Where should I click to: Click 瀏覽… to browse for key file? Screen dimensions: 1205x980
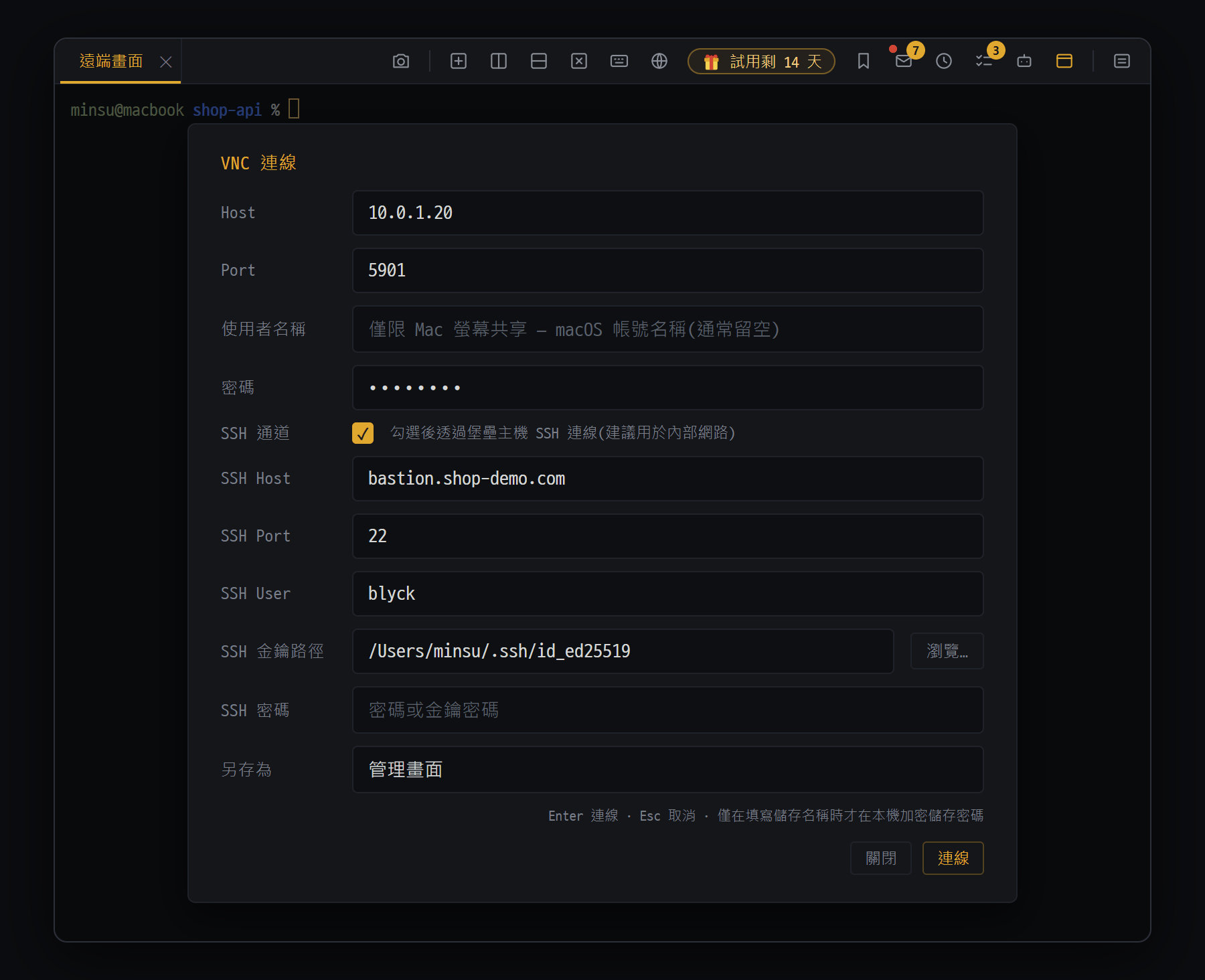pos(947,651)
